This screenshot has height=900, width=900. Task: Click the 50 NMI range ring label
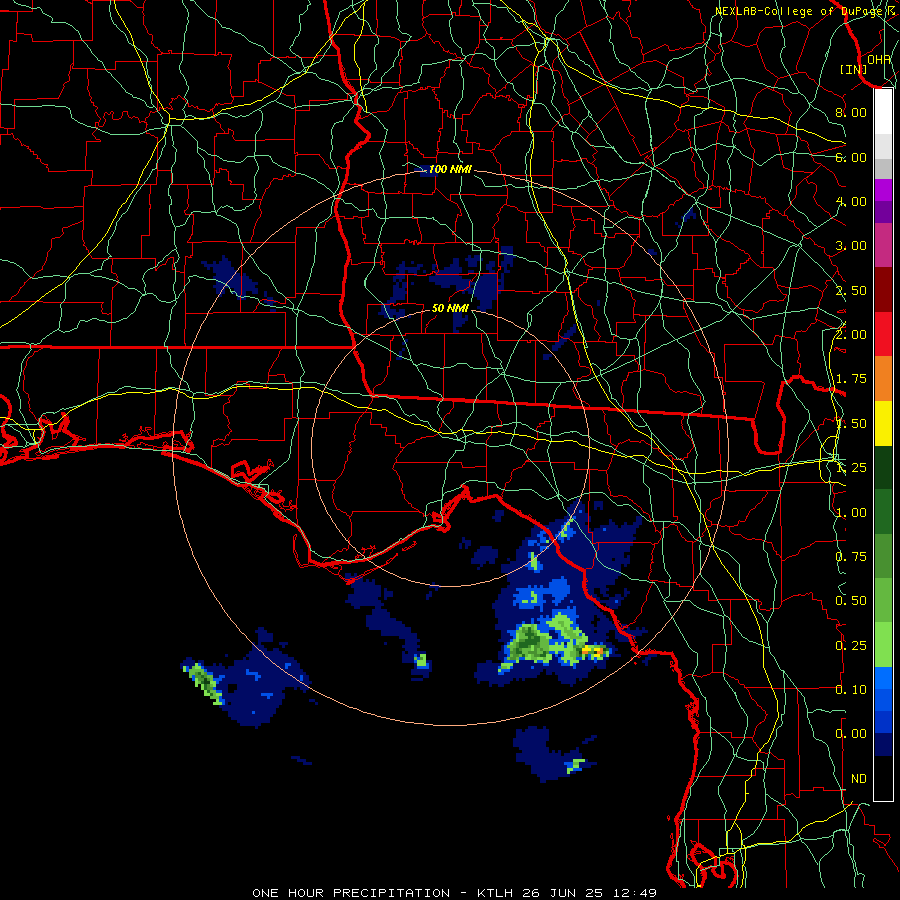click(x=450, y=308)
